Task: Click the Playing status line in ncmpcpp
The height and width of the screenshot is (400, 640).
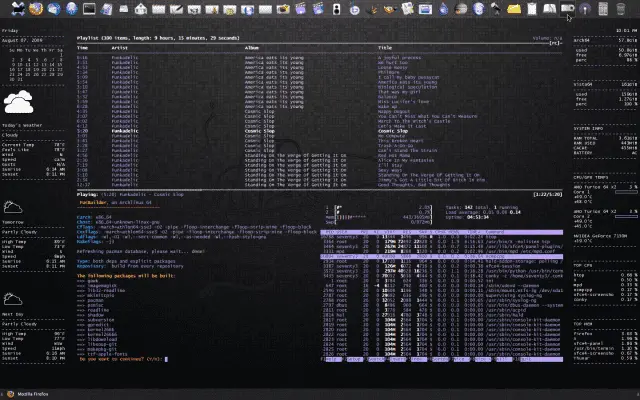Action: coord(130,195)
